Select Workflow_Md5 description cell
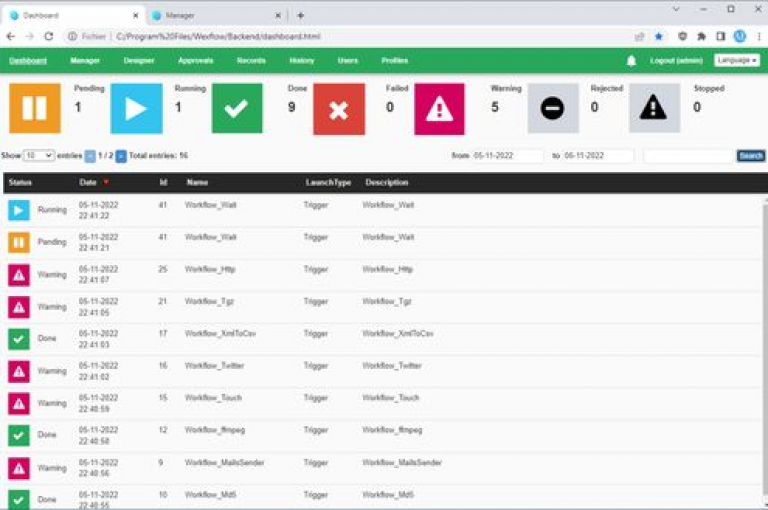 pos(388,495)
